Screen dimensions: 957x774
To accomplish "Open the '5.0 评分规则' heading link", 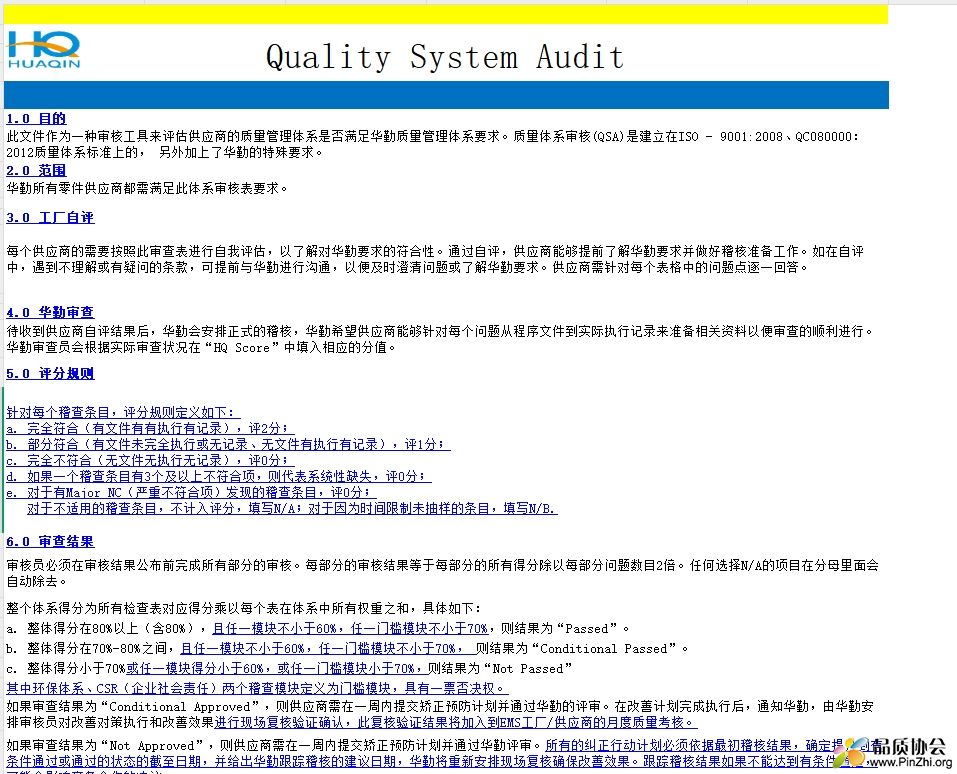I will click(50, 374).
